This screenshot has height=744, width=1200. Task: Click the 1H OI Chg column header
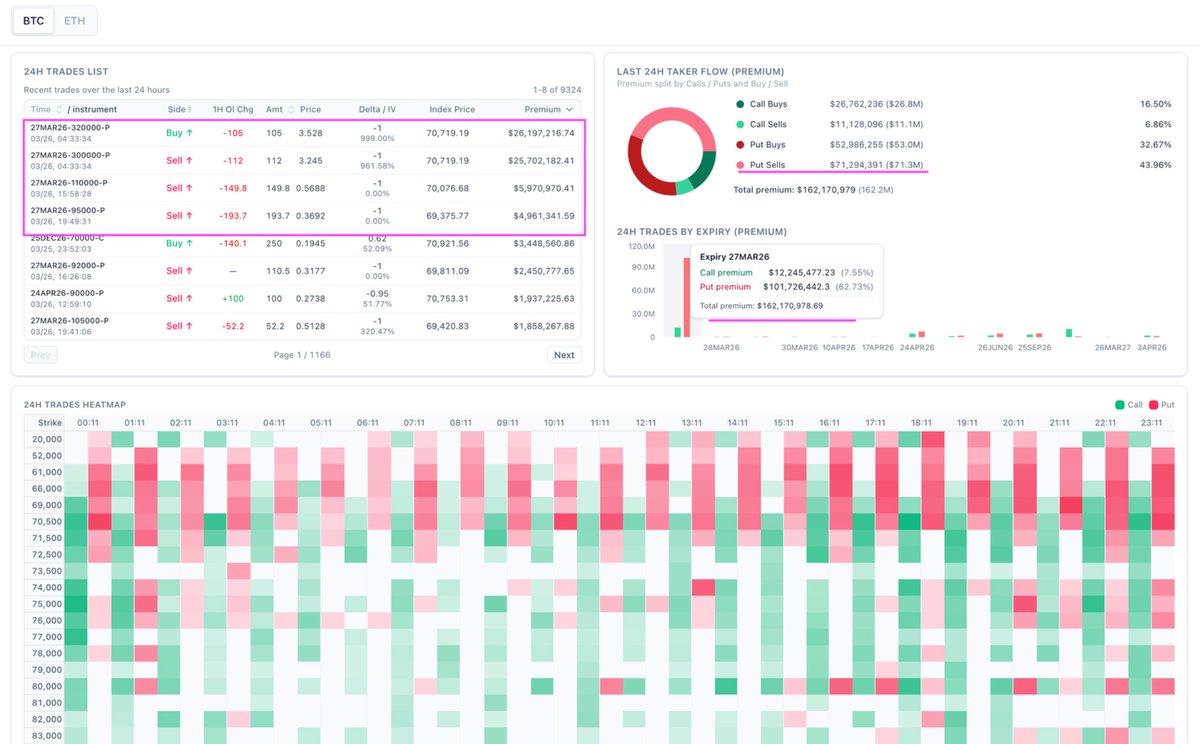(x=233, y=109)
